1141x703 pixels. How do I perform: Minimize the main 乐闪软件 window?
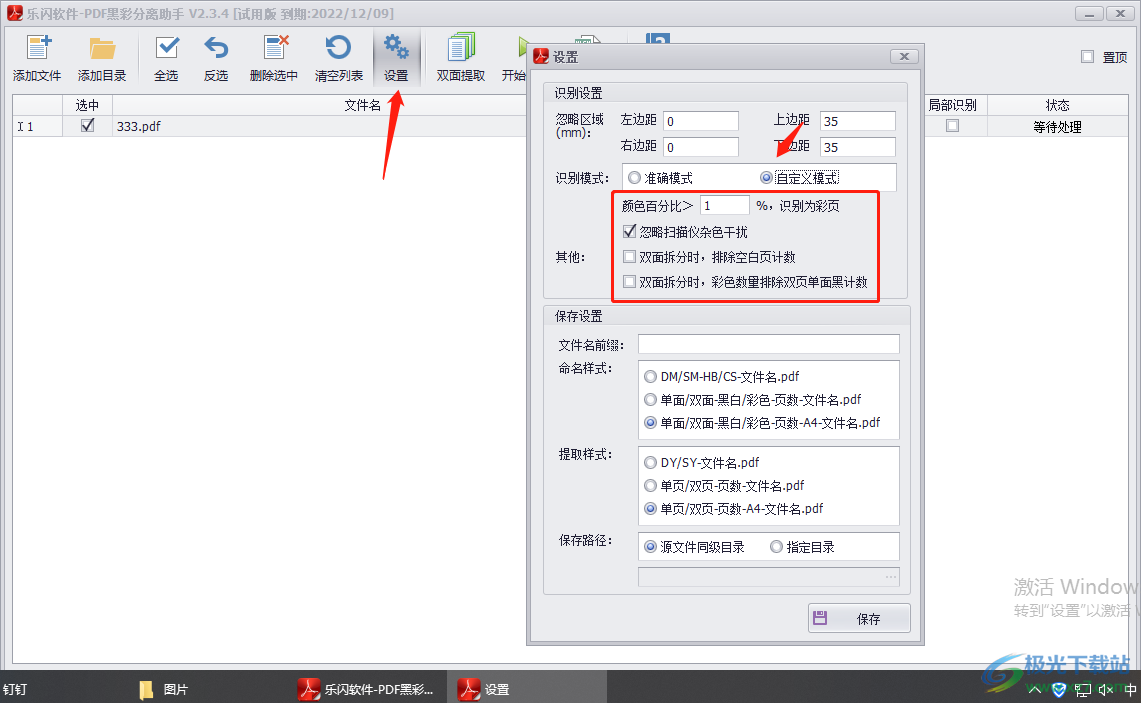point(1089,14)
